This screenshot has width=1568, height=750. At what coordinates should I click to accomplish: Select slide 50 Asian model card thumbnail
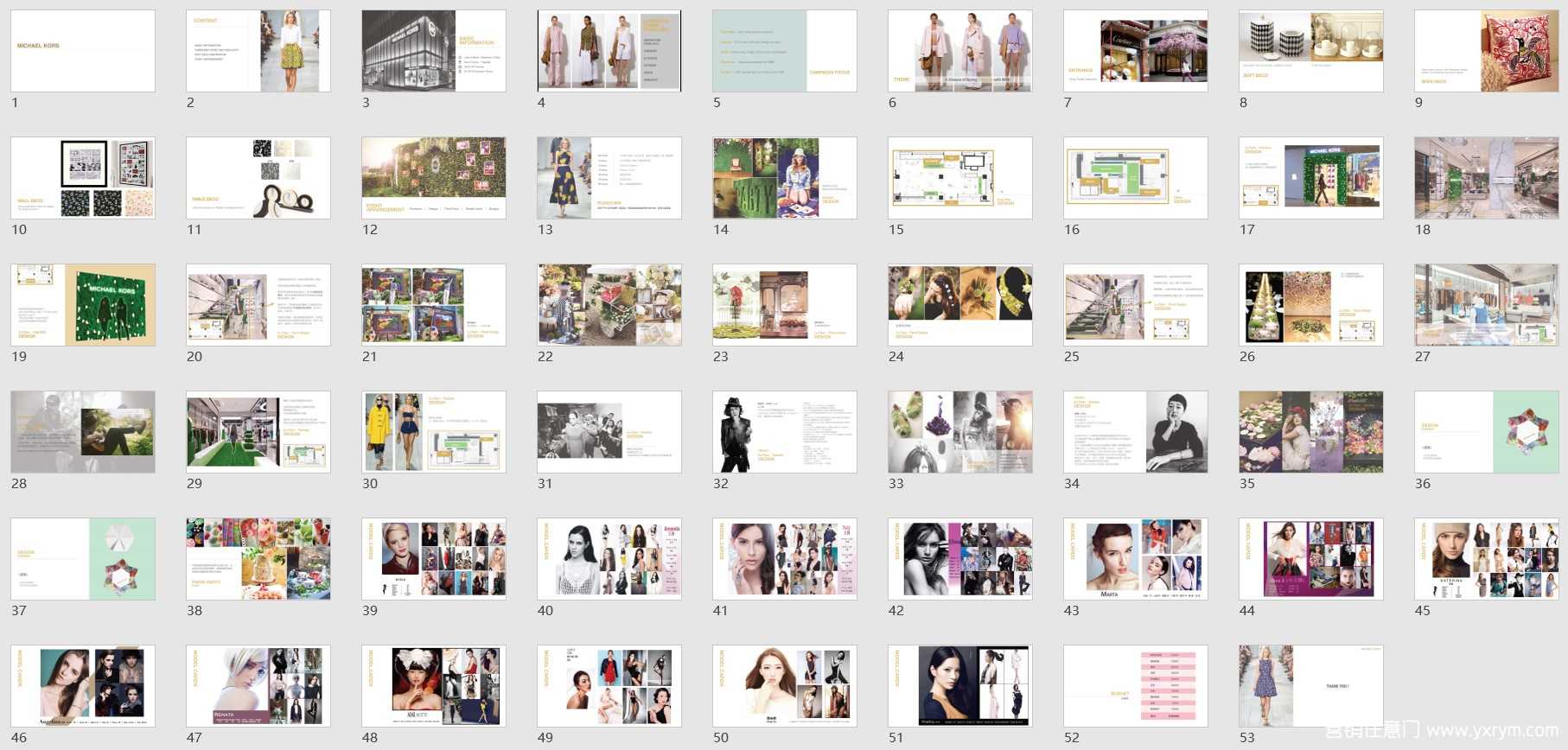785,686
